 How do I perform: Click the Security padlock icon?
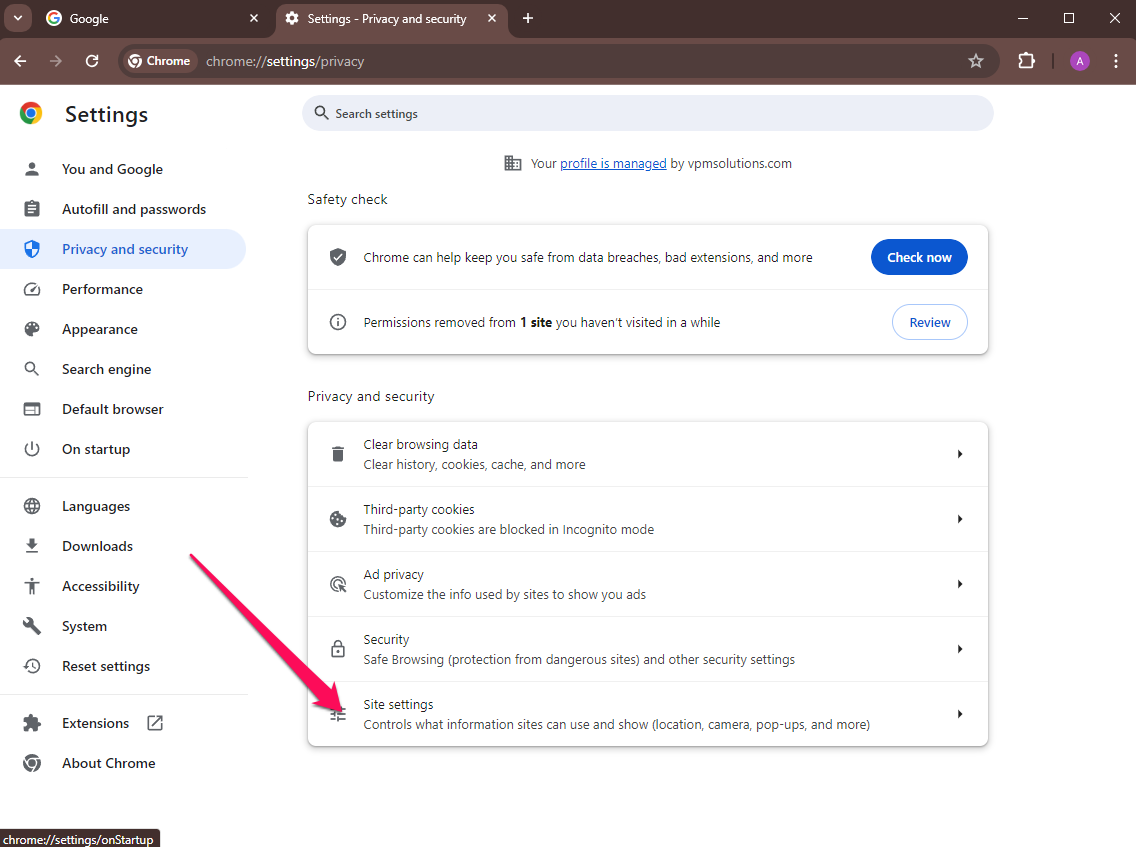click(337, 648)
